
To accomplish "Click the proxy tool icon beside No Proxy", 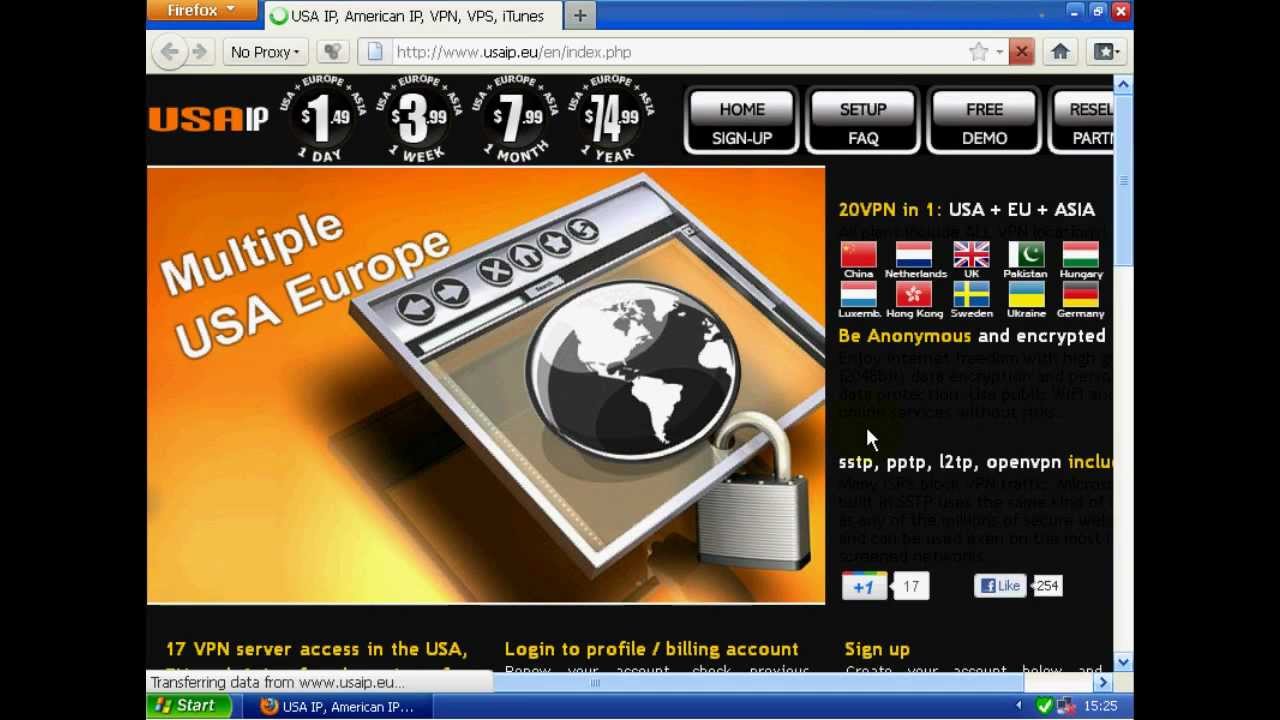I will pyautogui.click(x=333, y=52).
